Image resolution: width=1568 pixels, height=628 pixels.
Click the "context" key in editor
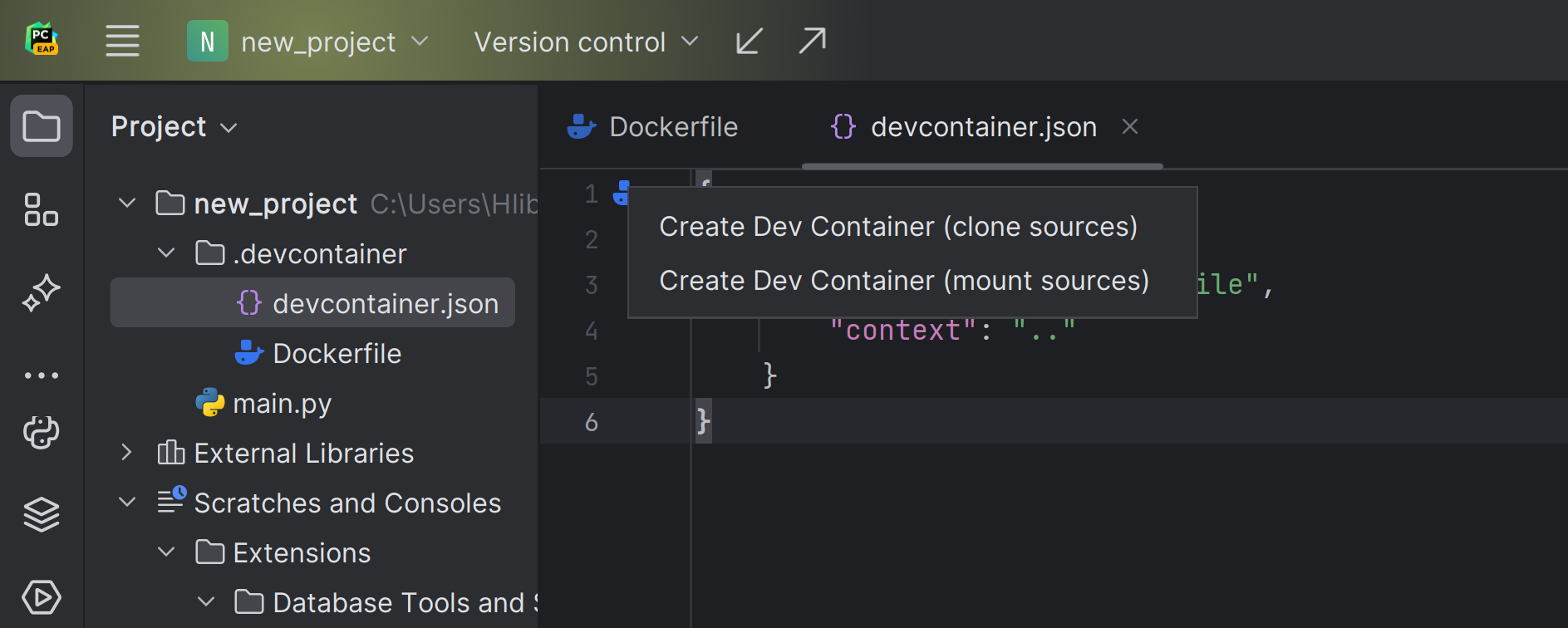[x=903, y=331]
